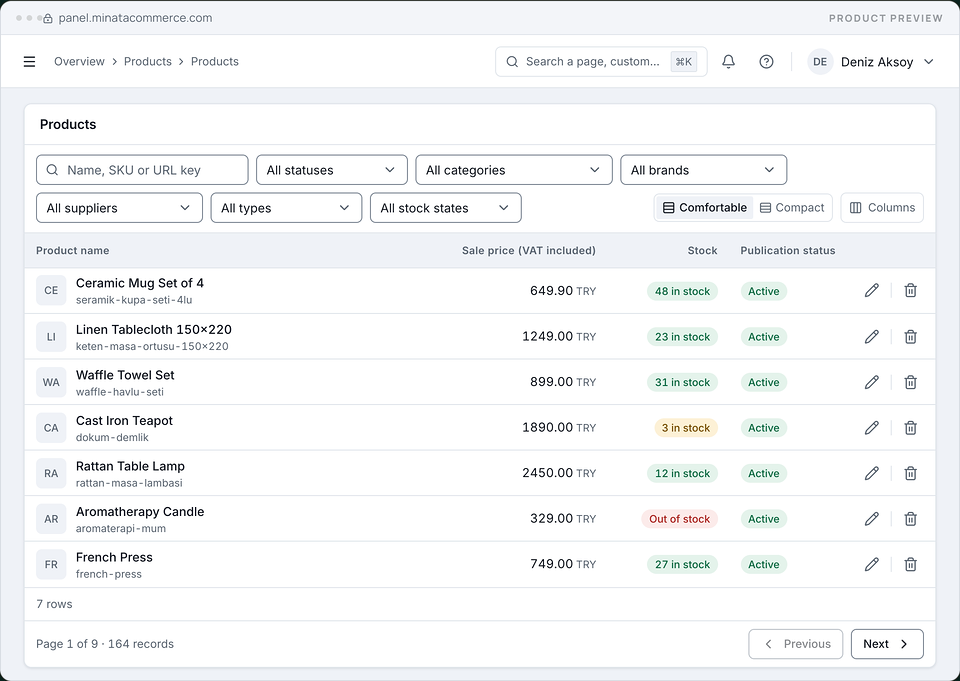Go to the Next page
This screenshot has width=960, height=681.
click(887, 644)
